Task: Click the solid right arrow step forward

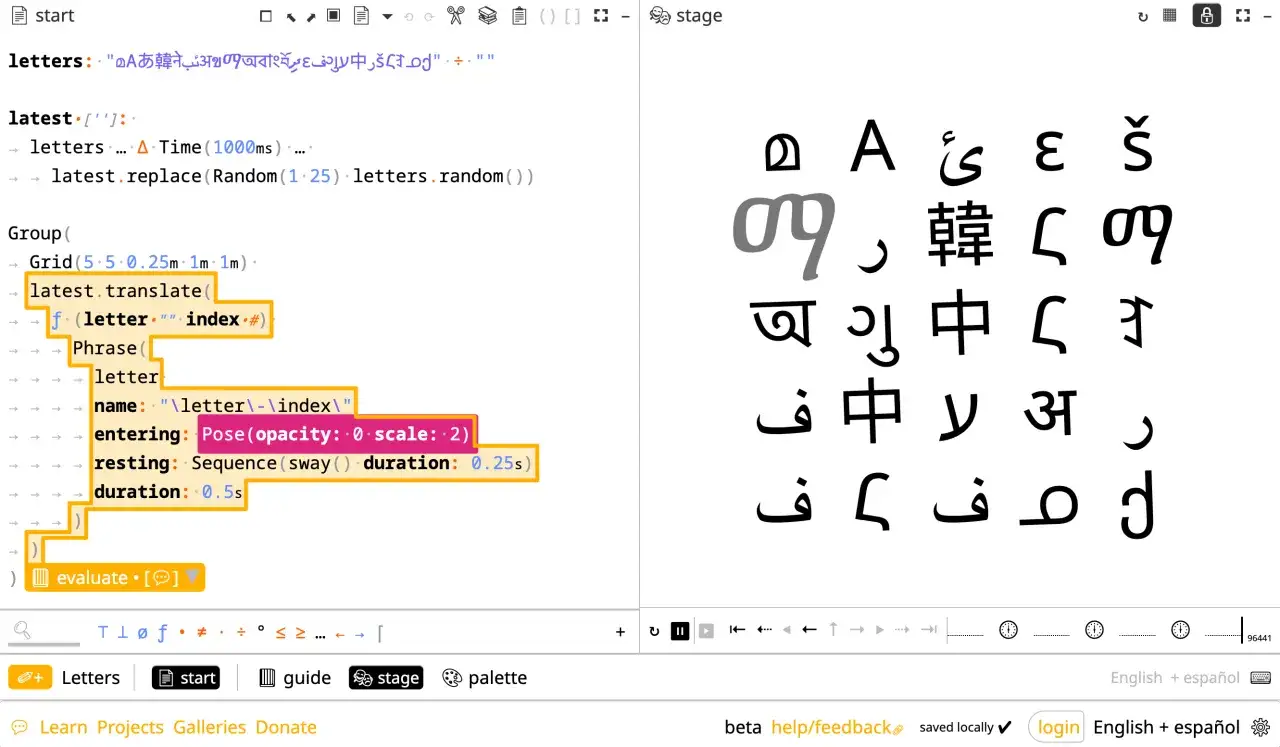Action: (857, 630)
